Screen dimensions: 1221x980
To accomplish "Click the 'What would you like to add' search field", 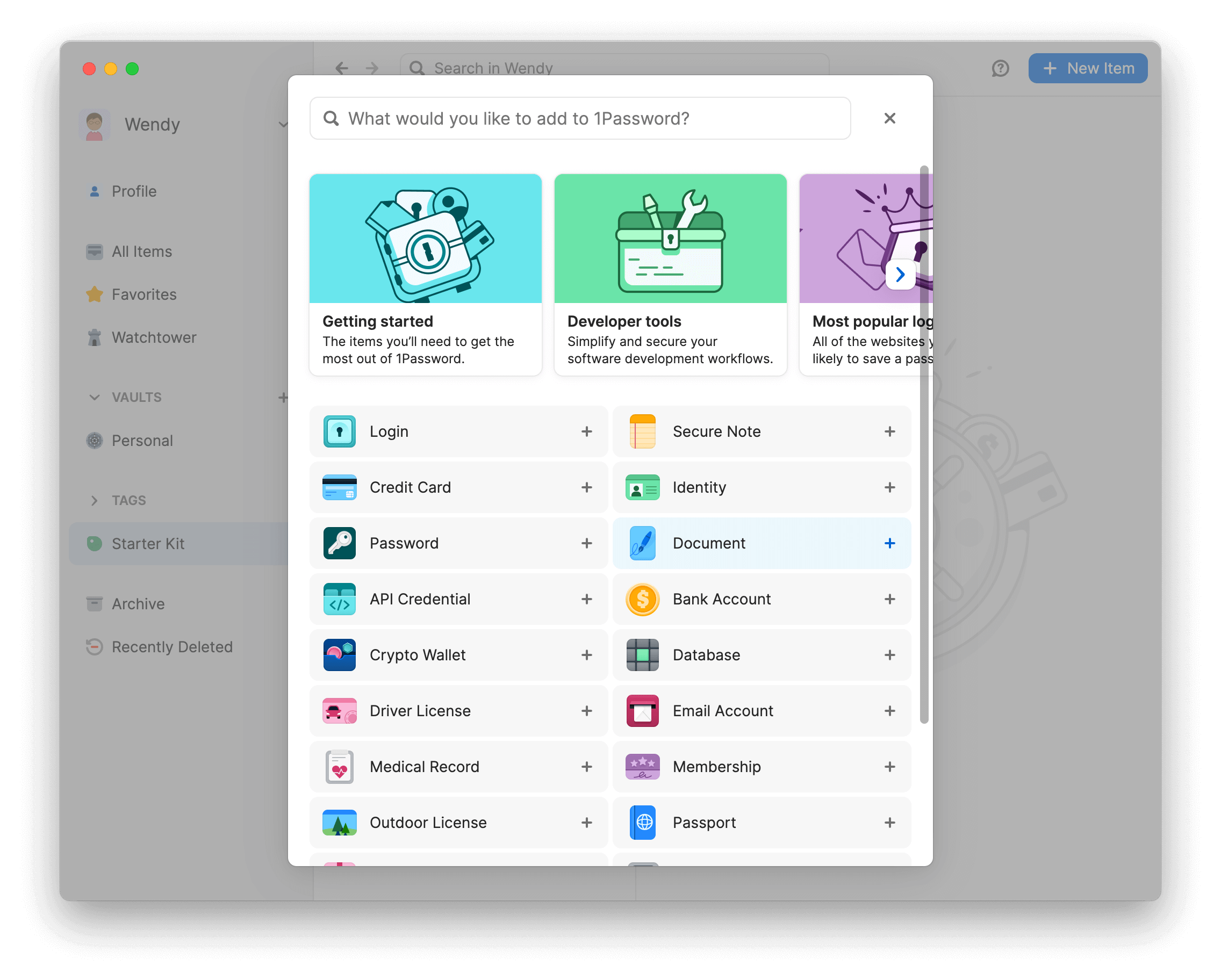I will click(580, 118).
